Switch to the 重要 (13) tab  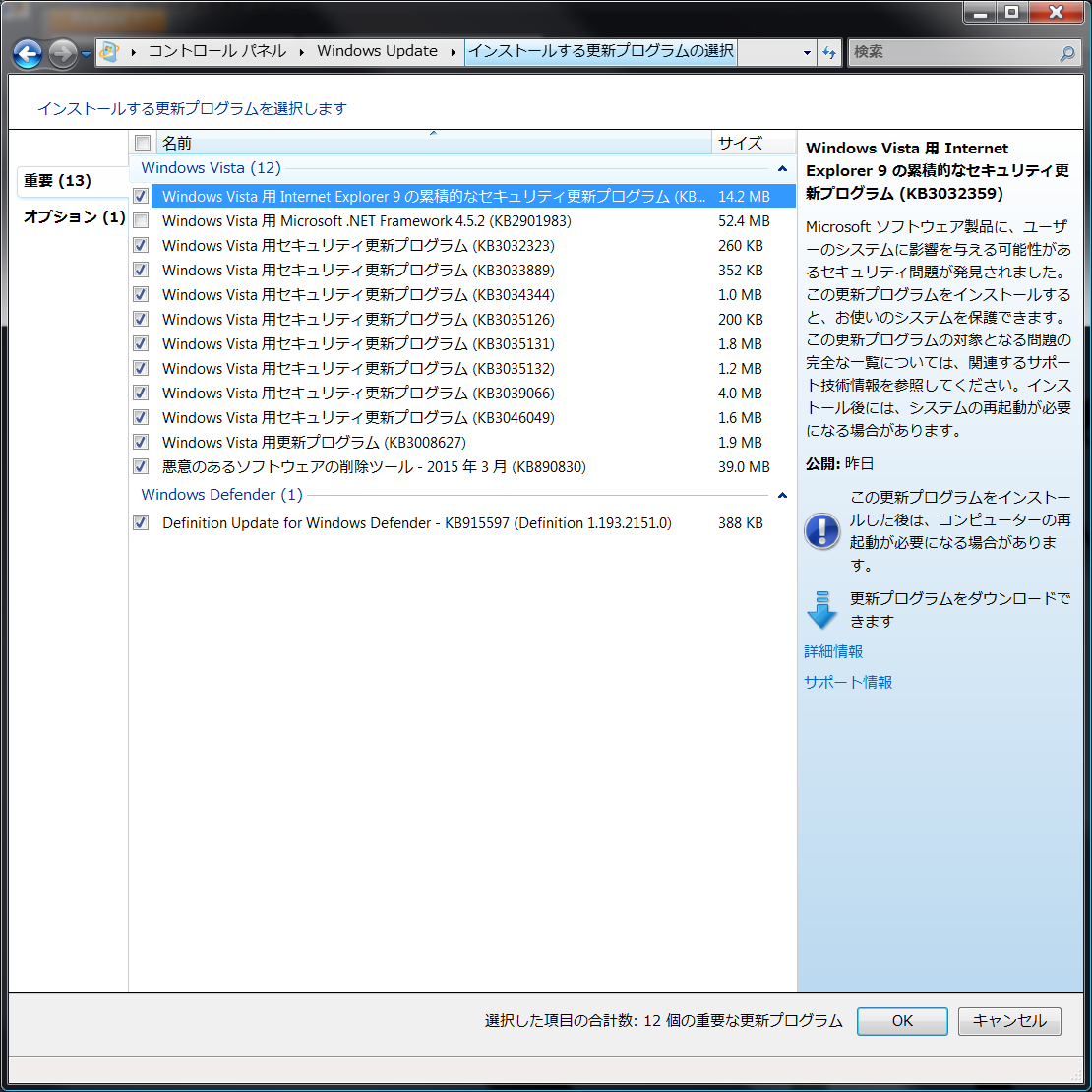tap(72, 181)
